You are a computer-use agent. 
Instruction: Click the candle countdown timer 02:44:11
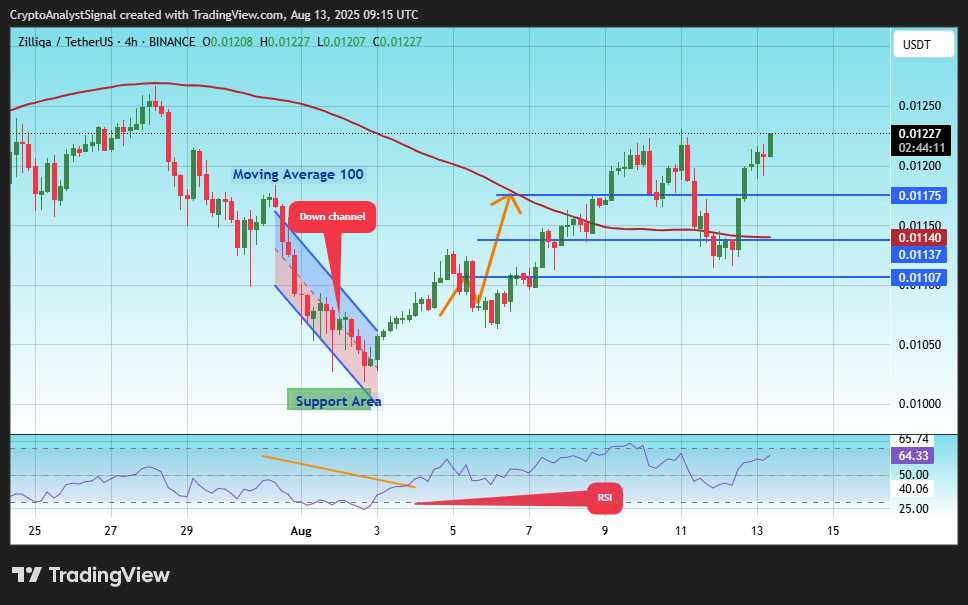click(921, 148)
